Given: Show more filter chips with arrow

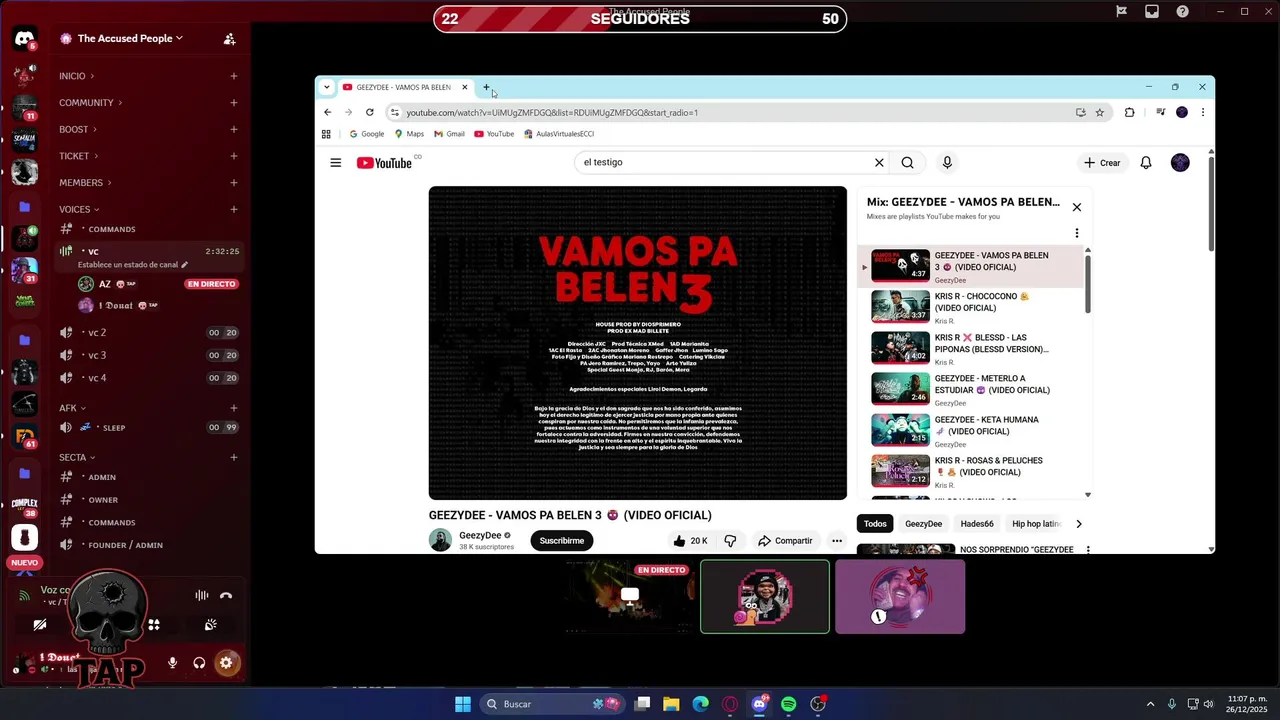Looking at the screenshot, I should 1078,524.
